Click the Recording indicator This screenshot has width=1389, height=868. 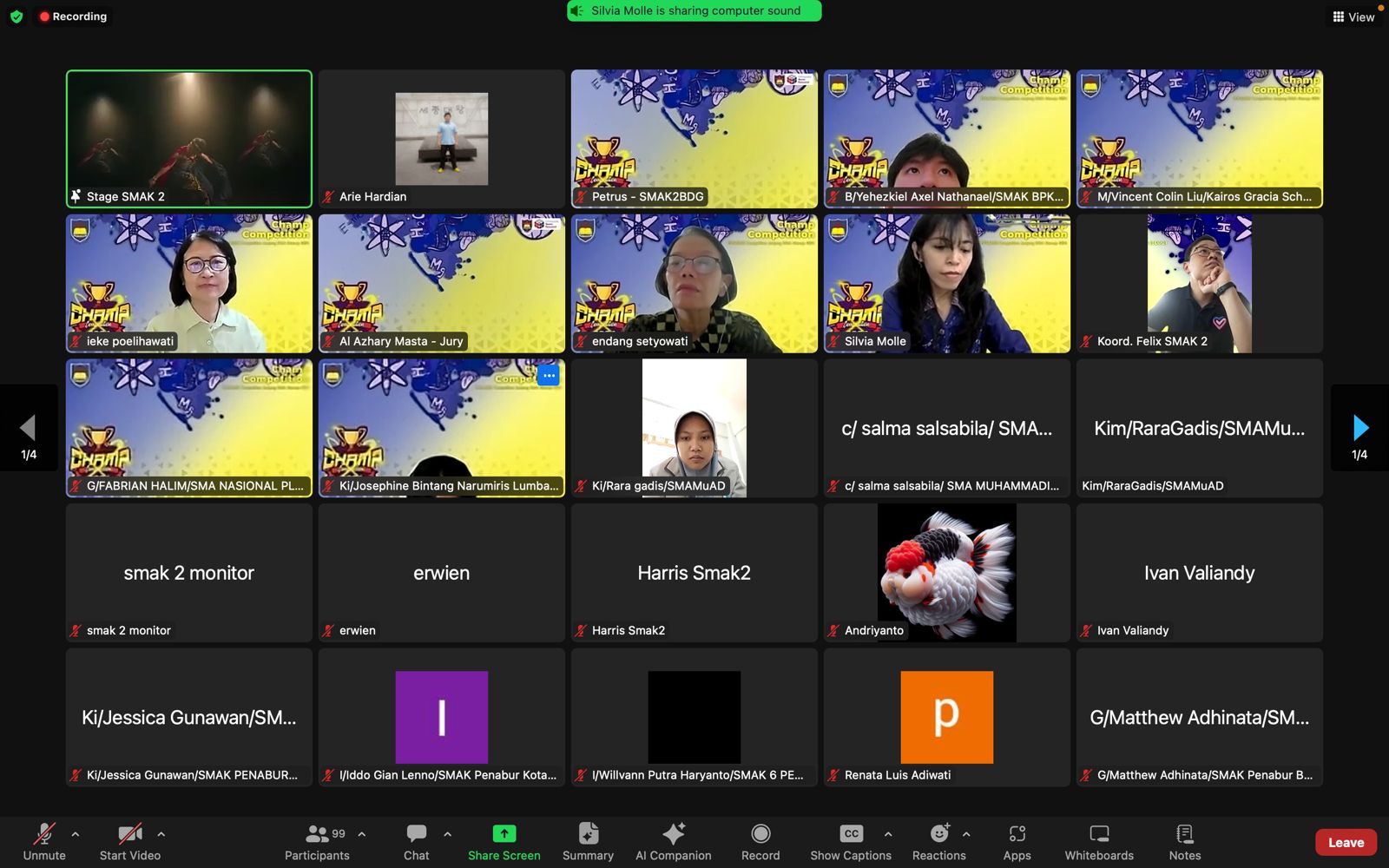tap(74, 16)
